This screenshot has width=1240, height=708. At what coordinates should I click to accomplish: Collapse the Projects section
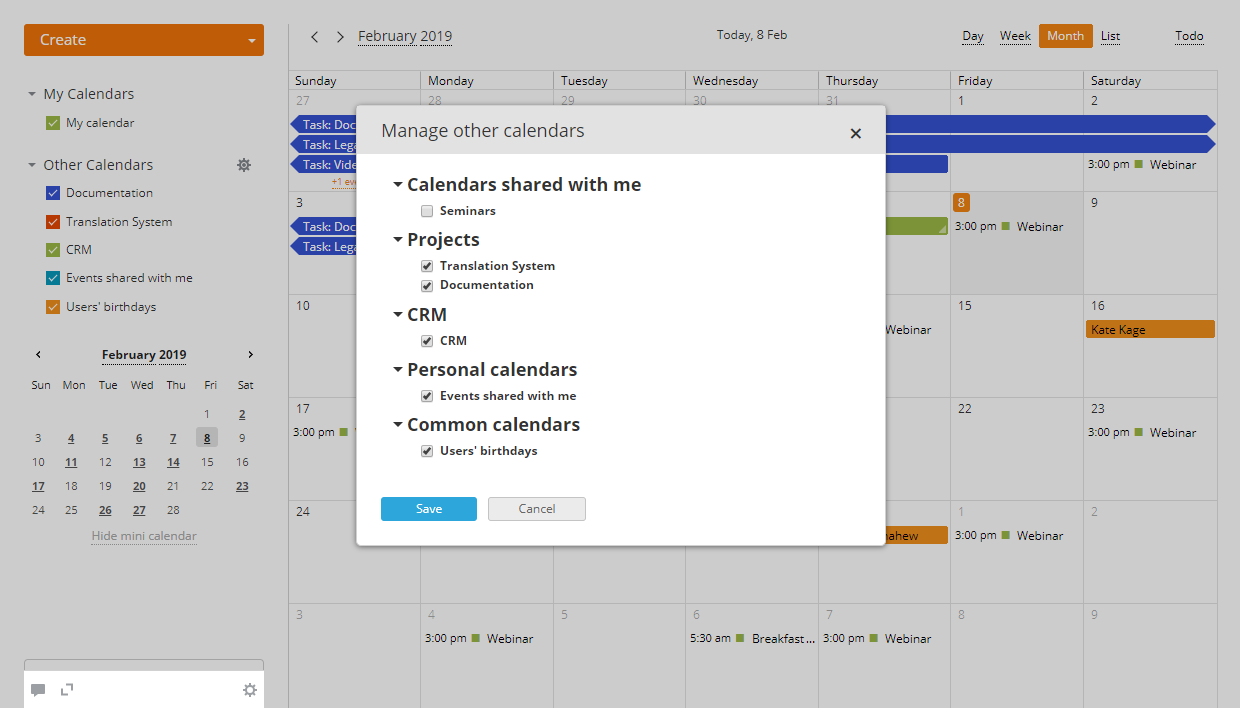coord(397,239)
